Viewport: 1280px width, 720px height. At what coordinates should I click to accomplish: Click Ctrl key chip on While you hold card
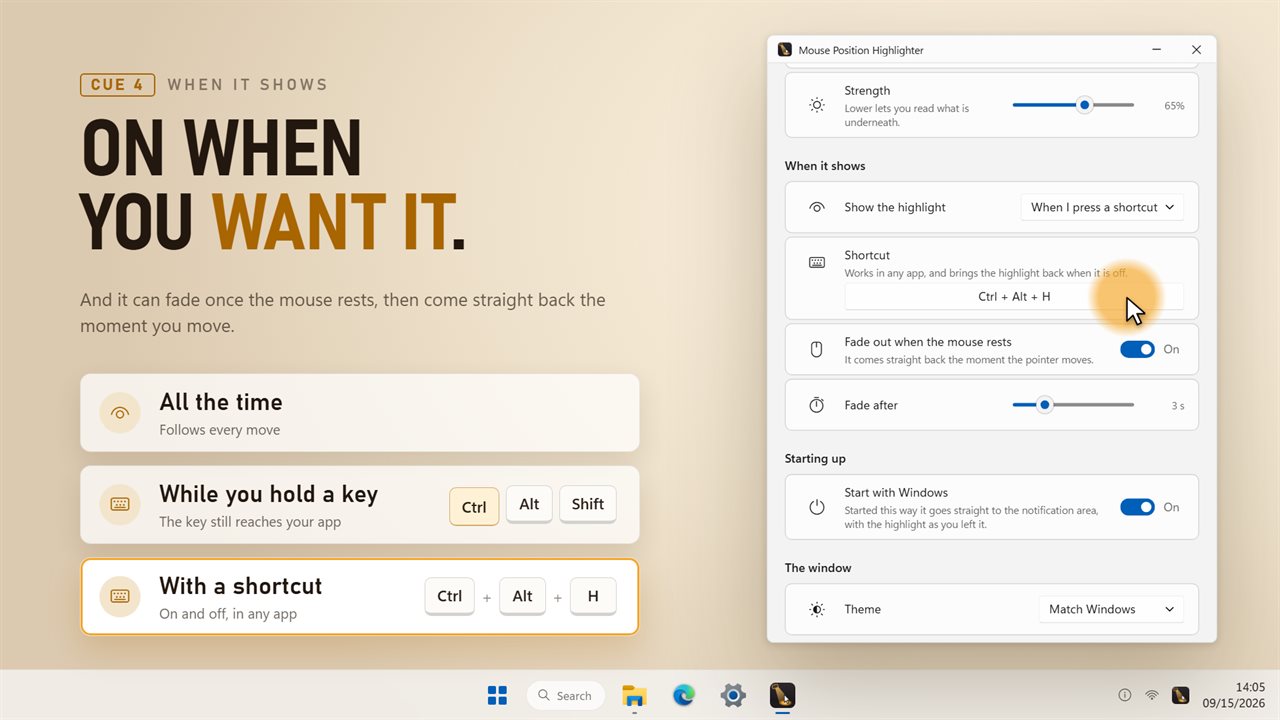[474, 506]
